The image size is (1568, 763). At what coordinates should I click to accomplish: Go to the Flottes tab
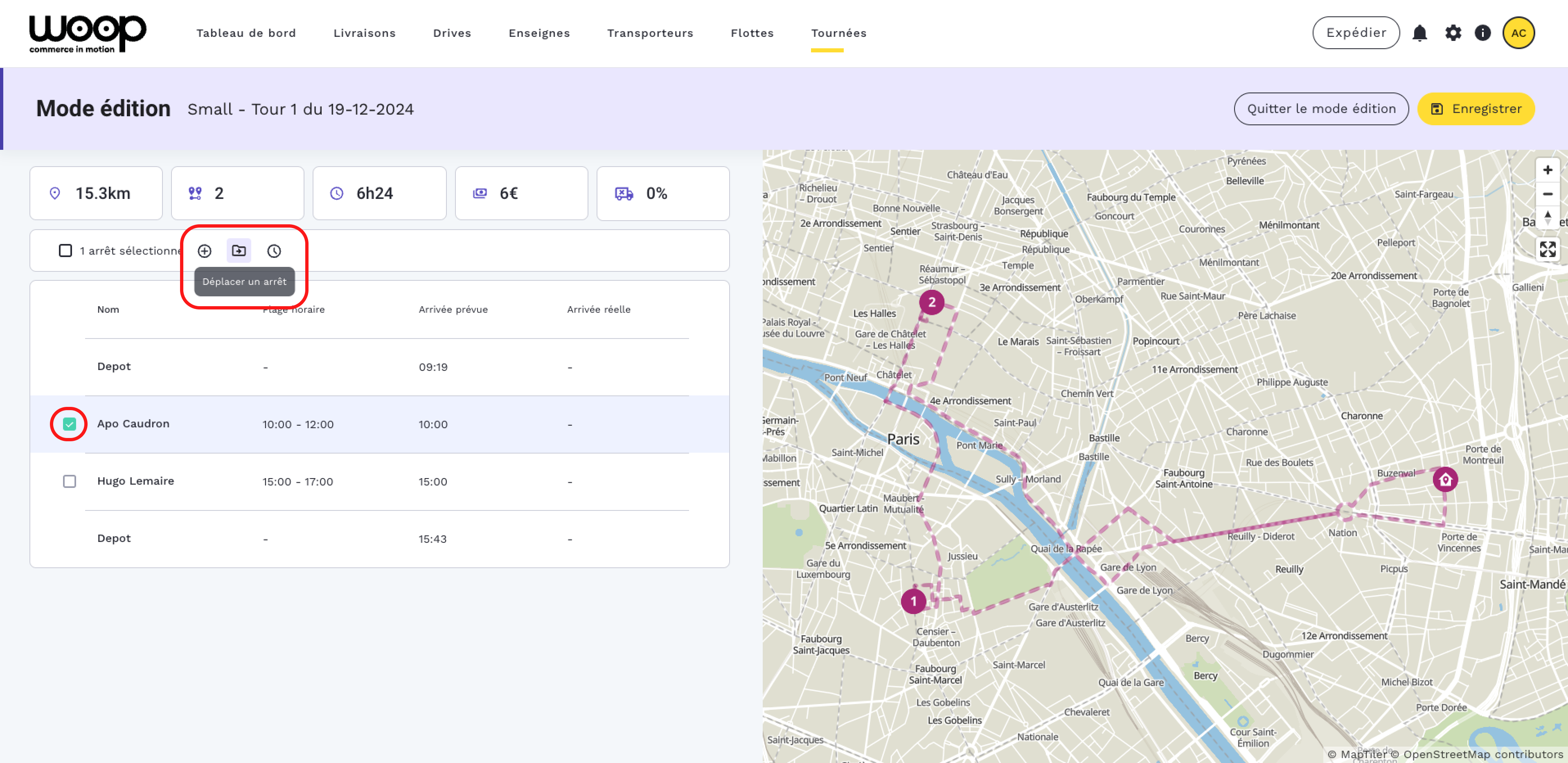coord(752,33)
